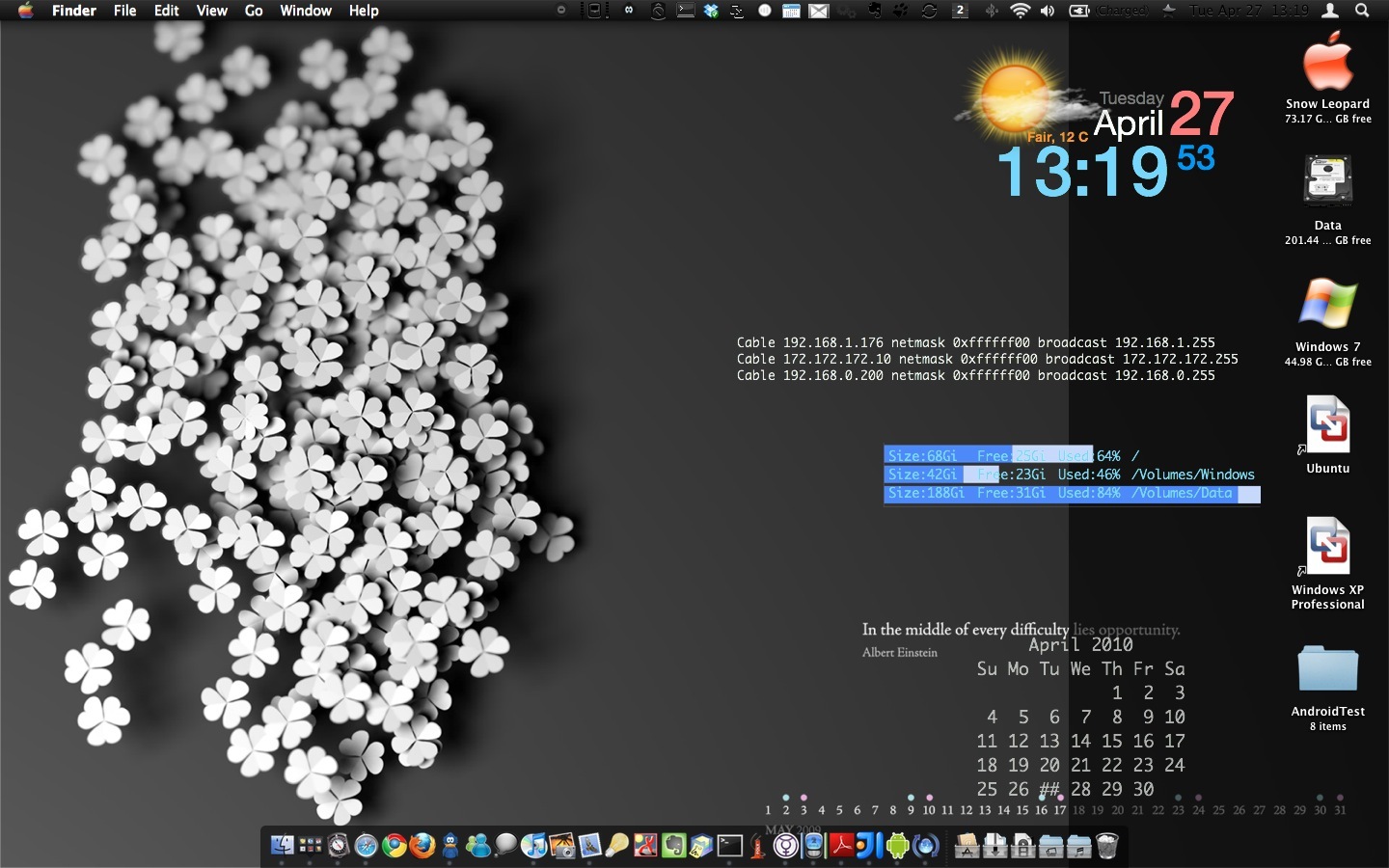Open the battery status menu
Screen dimensions: 1389x868
point(1079,11)
